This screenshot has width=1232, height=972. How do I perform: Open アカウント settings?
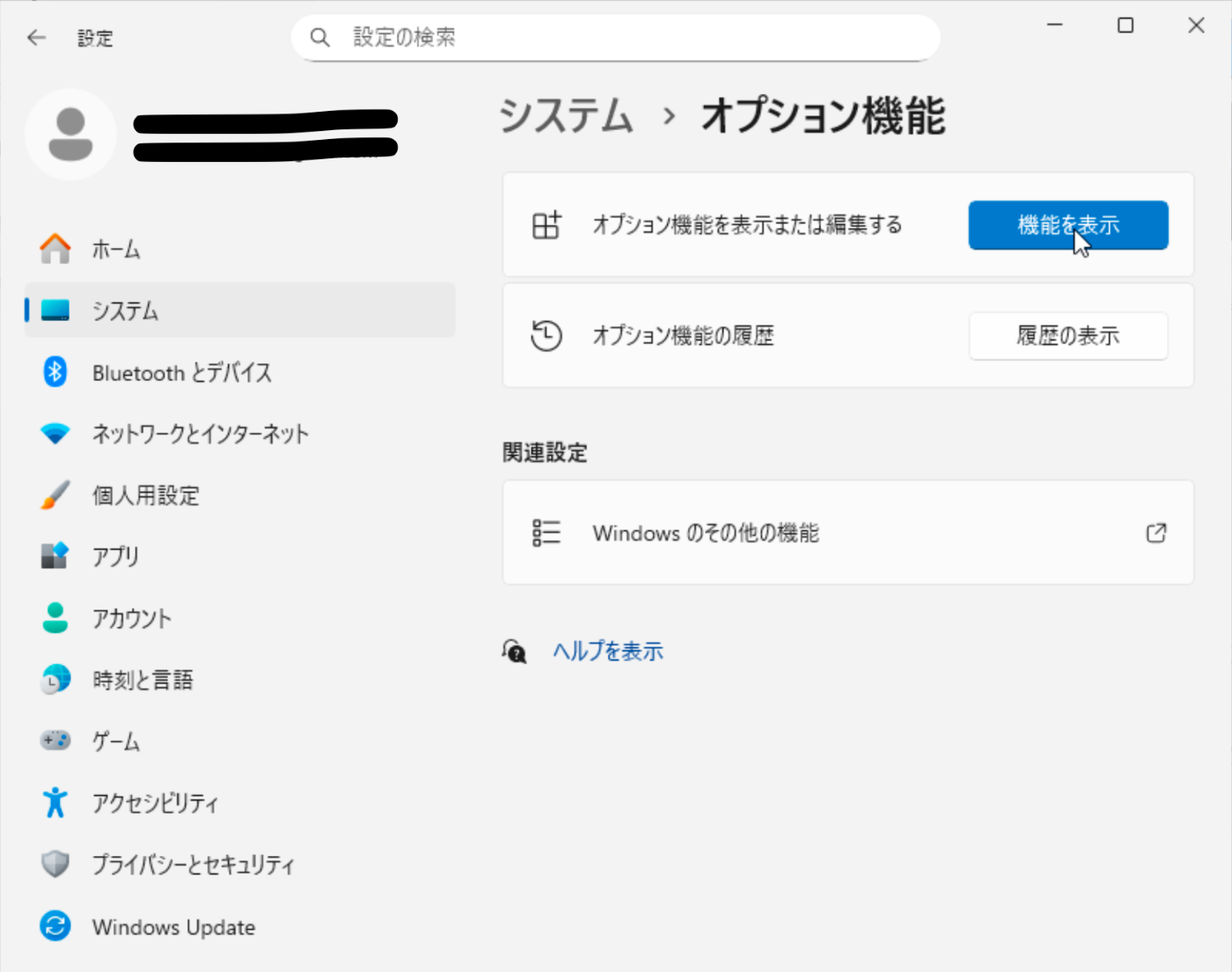[x=239, y=618]
